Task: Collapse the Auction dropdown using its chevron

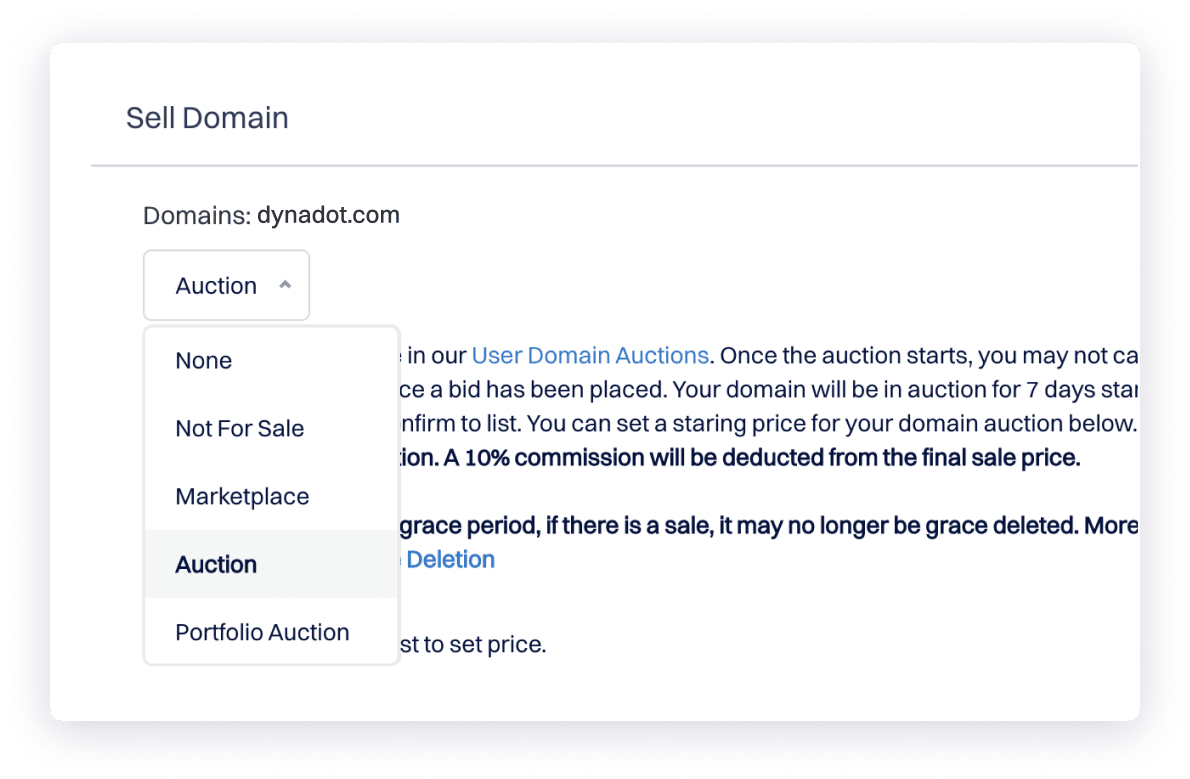Action: (x=283, y=283)
